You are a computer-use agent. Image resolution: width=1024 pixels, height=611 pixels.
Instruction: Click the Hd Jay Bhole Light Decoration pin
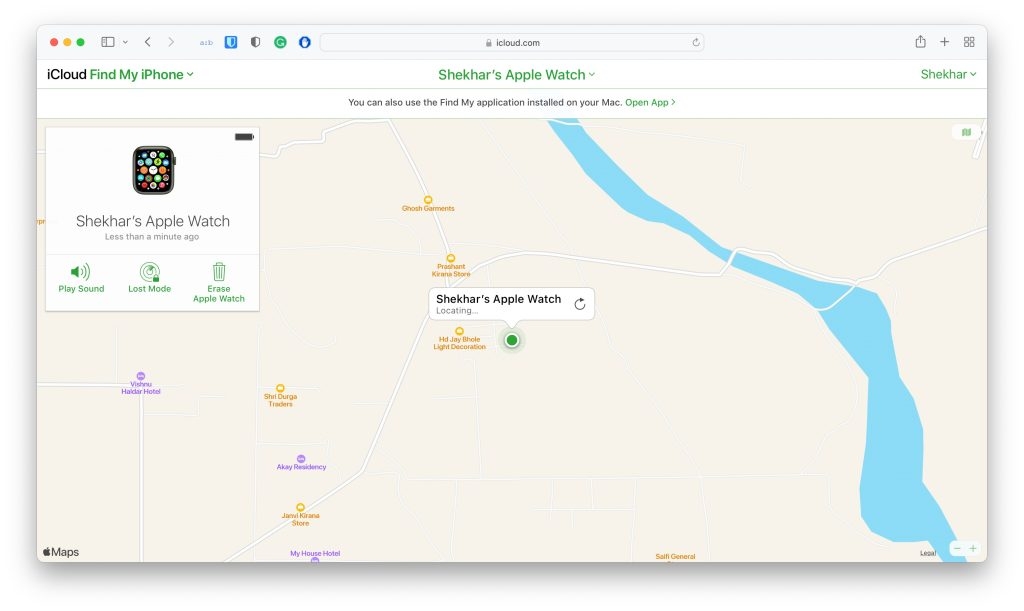459,331
